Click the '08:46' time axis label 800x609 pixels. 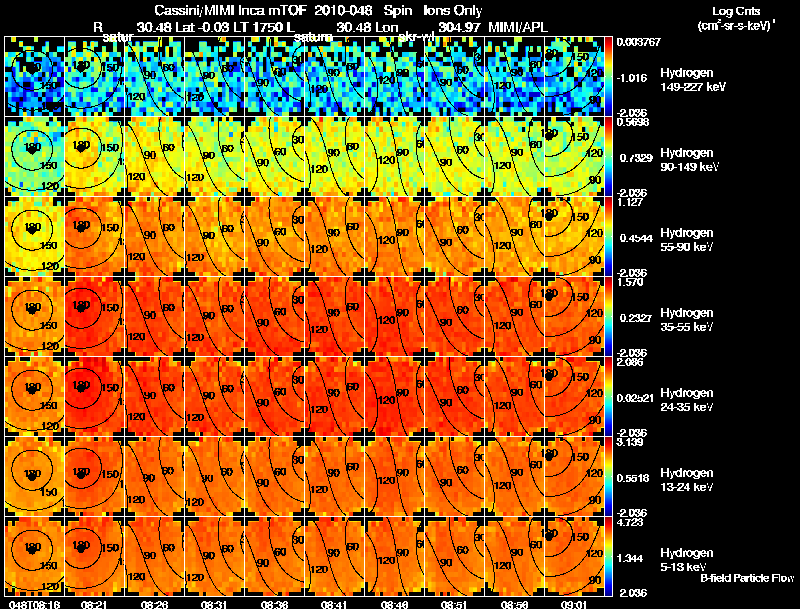[394, 604]
